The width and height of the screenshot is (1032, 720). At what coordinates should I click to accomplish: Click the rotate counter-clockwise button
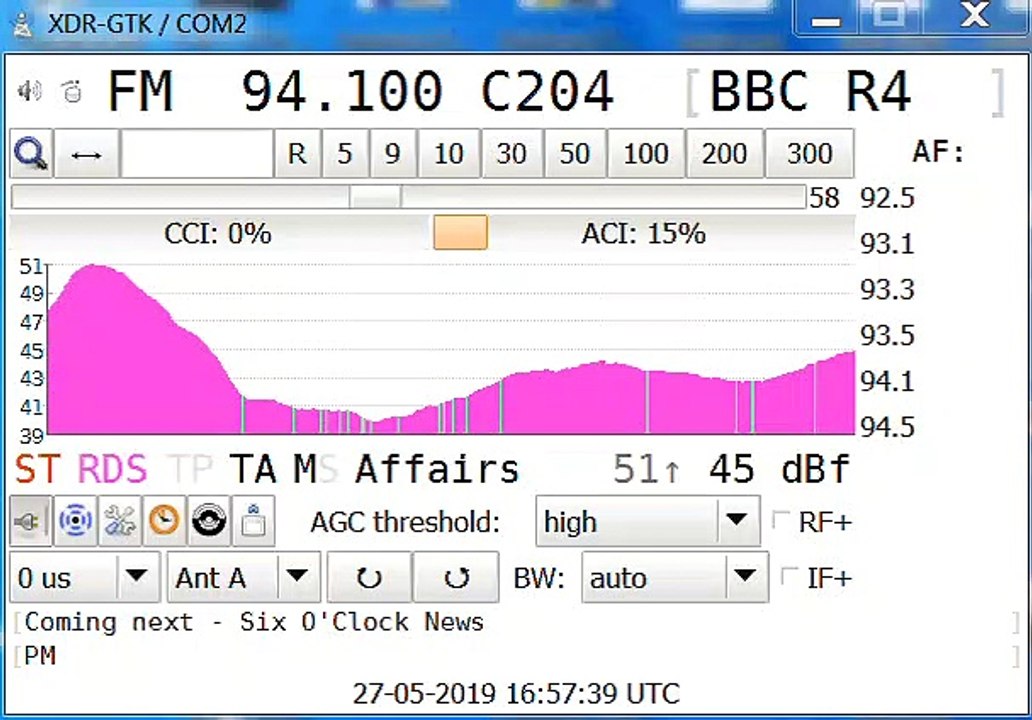369,578
